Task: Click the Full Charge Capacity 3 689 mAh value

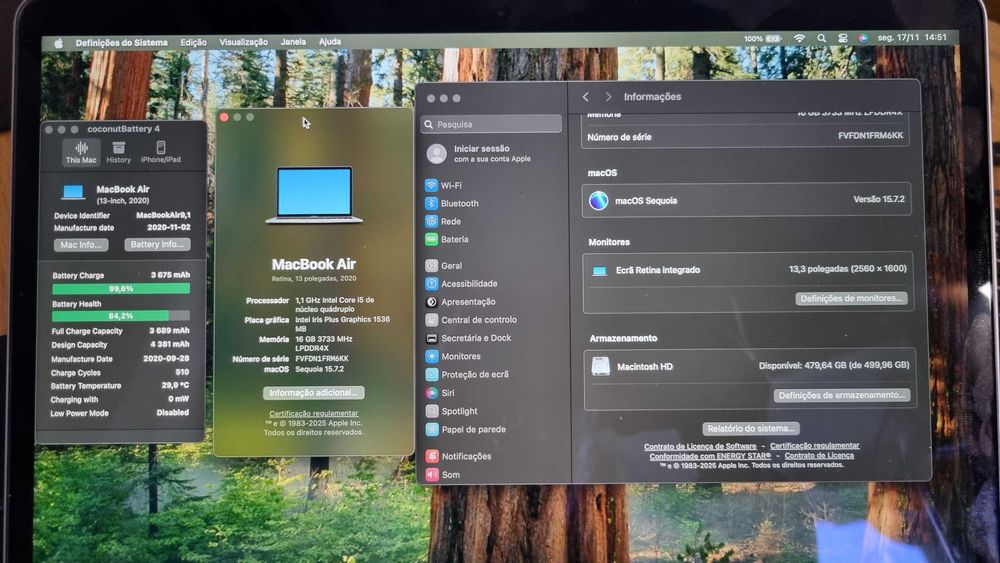Action: [x=170, y=330]
